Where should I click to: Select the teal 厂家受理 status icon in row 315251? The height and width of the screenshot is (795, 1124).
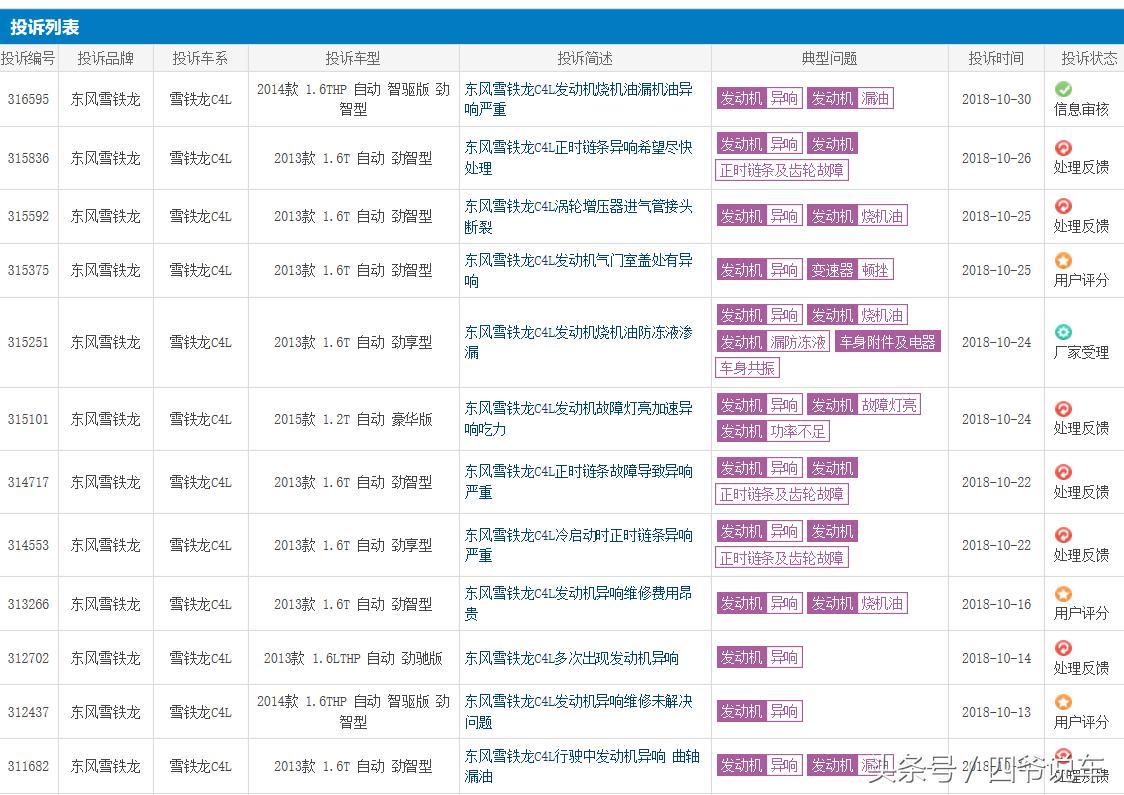point(1063,332)
